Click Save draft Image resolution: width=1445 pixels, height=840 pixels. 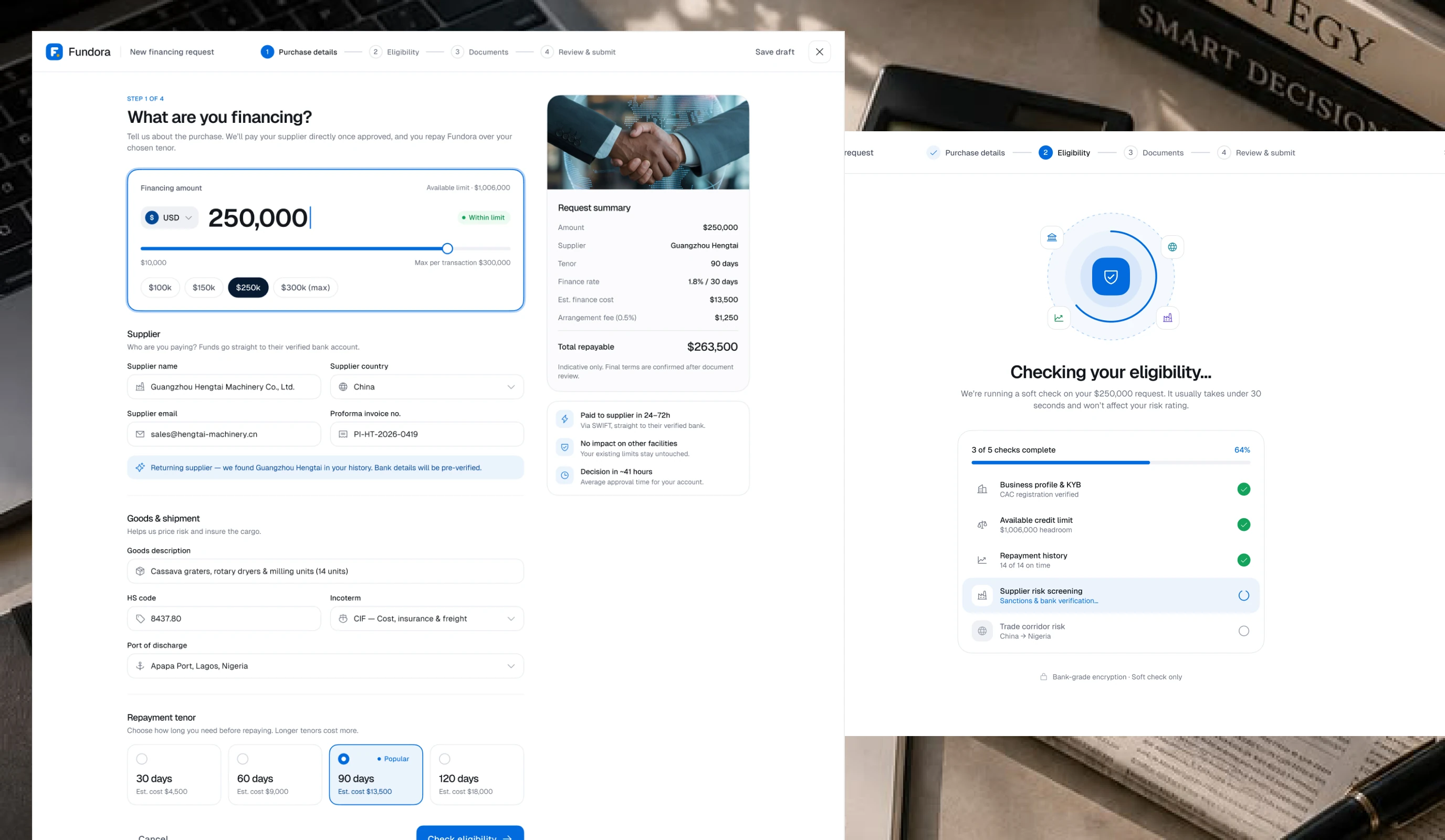(774, 51)
